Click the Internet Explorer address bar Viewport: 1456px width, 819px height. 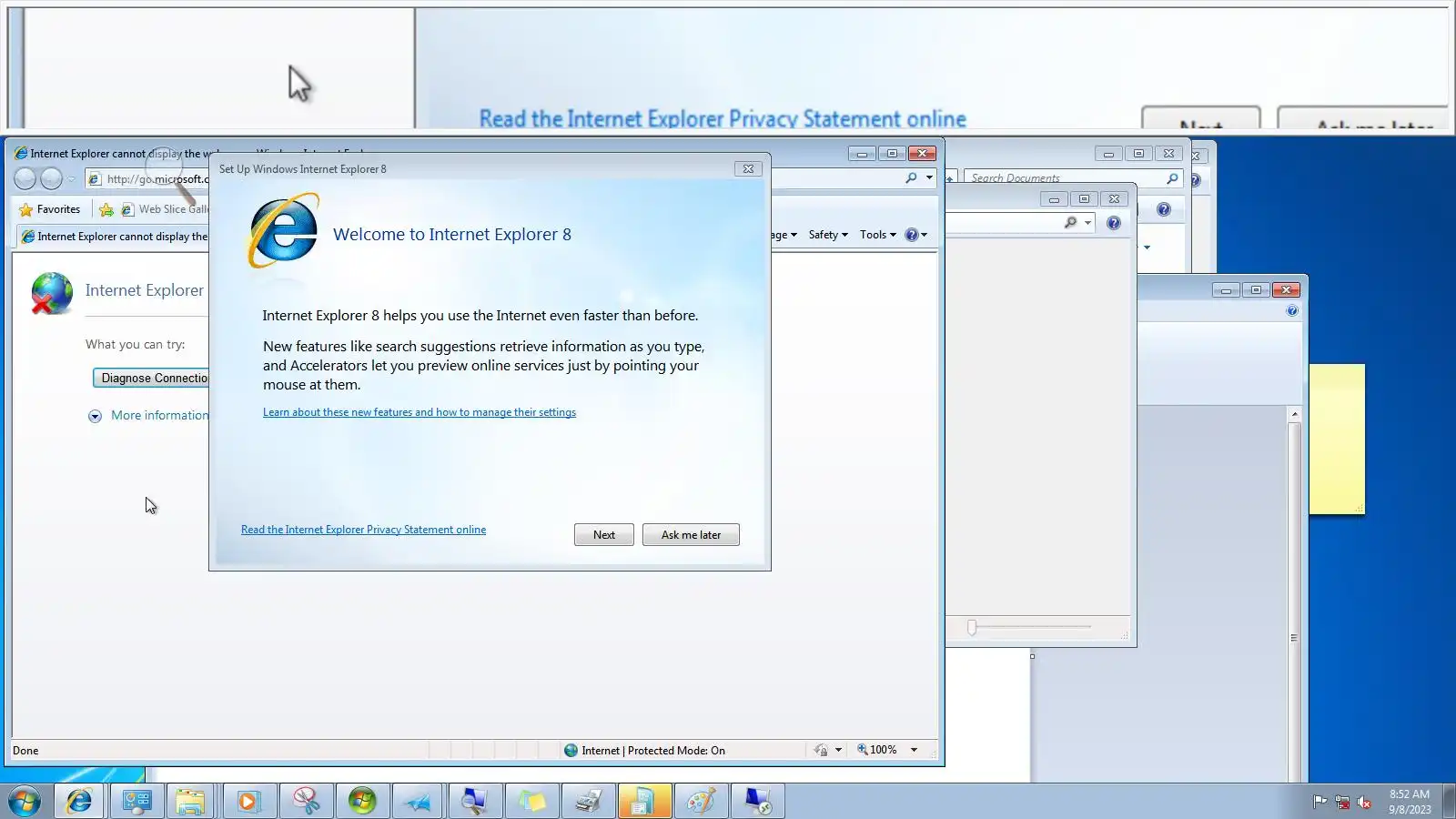coord(147,179)
